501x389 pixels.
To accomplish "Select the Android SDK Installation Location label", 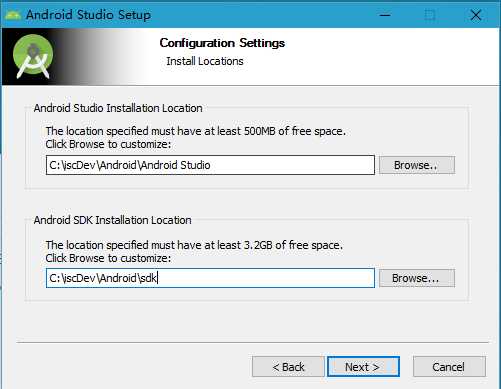I will [x=113, y=220].
